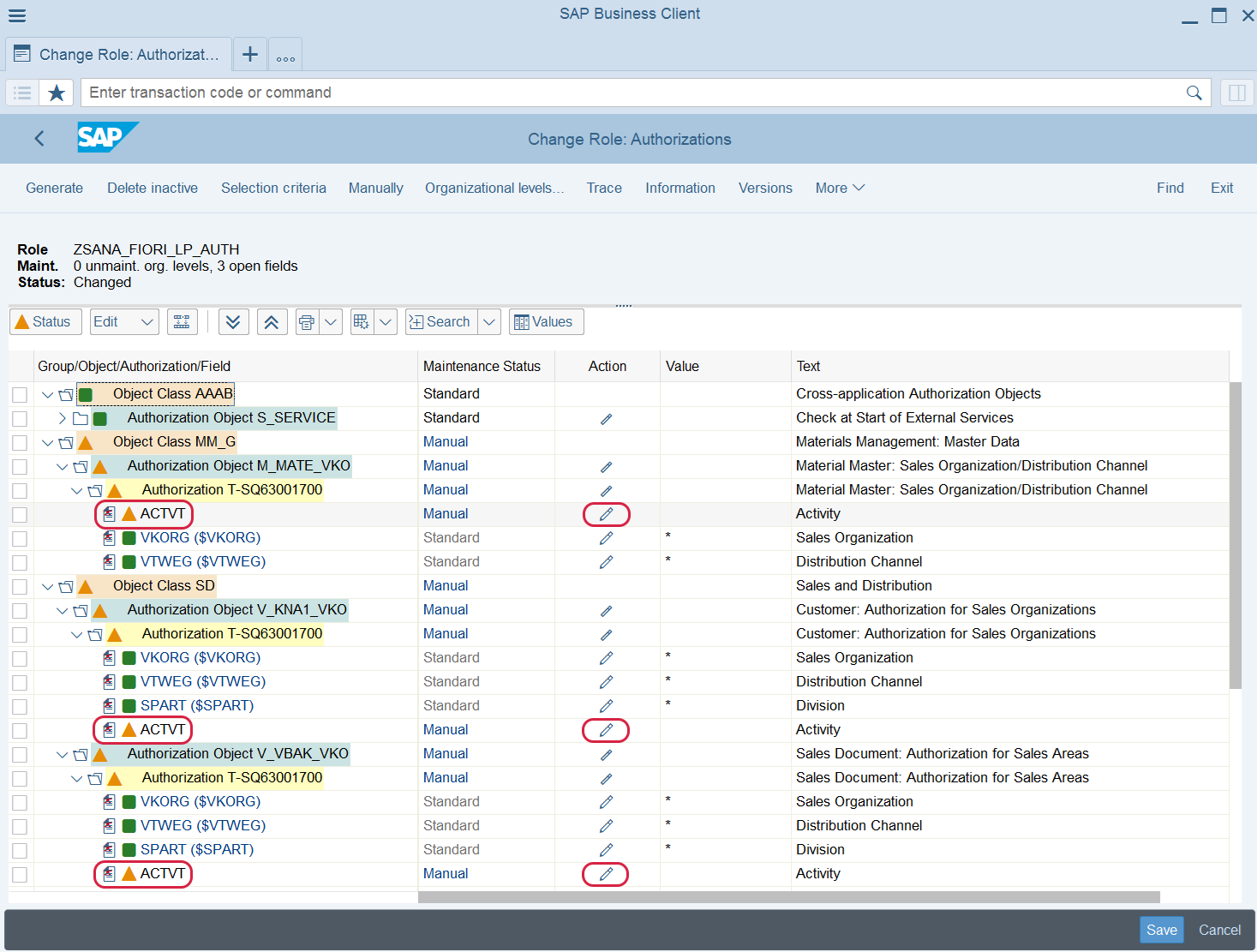Toggle the side panel icon beside the command field
1257x952 pixels.
click(x=1236, y=93)
